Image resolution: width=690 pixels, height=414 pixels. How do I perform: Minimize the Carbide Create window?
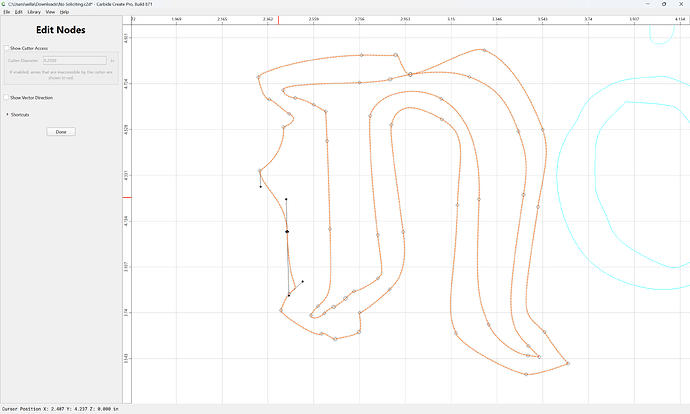point(647,4)
